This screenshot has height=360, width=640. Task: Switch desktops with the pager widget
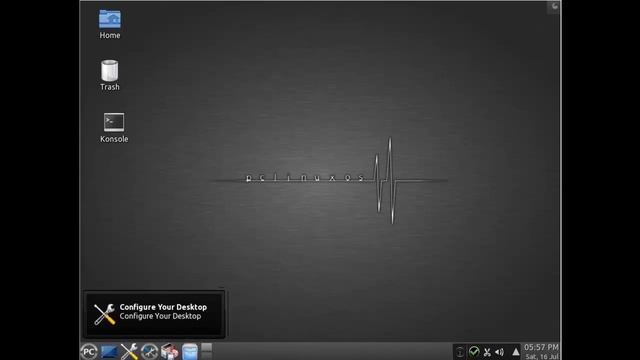tap(207, 351)
